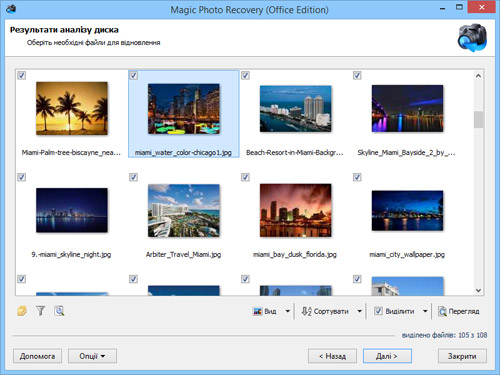Click the search magnifier icon in toolbar

[x=59, y=311]
